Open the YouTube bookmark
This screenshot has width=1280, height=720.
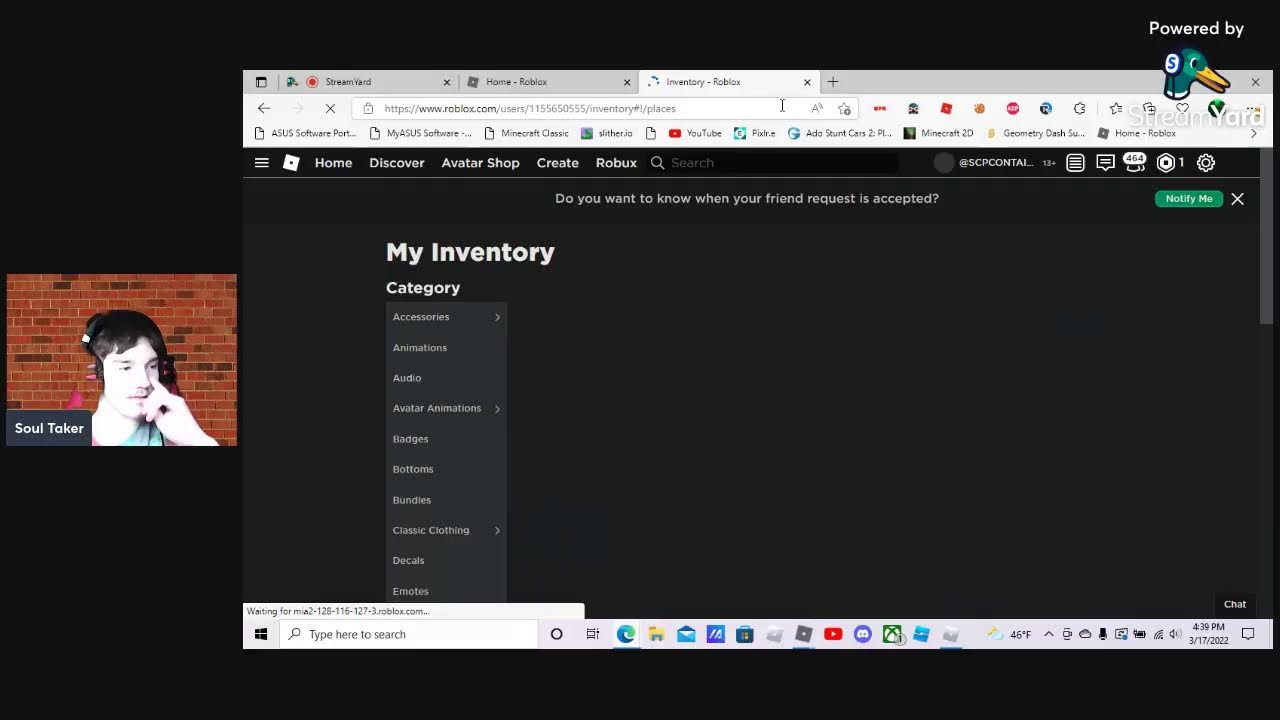point(695,133)
